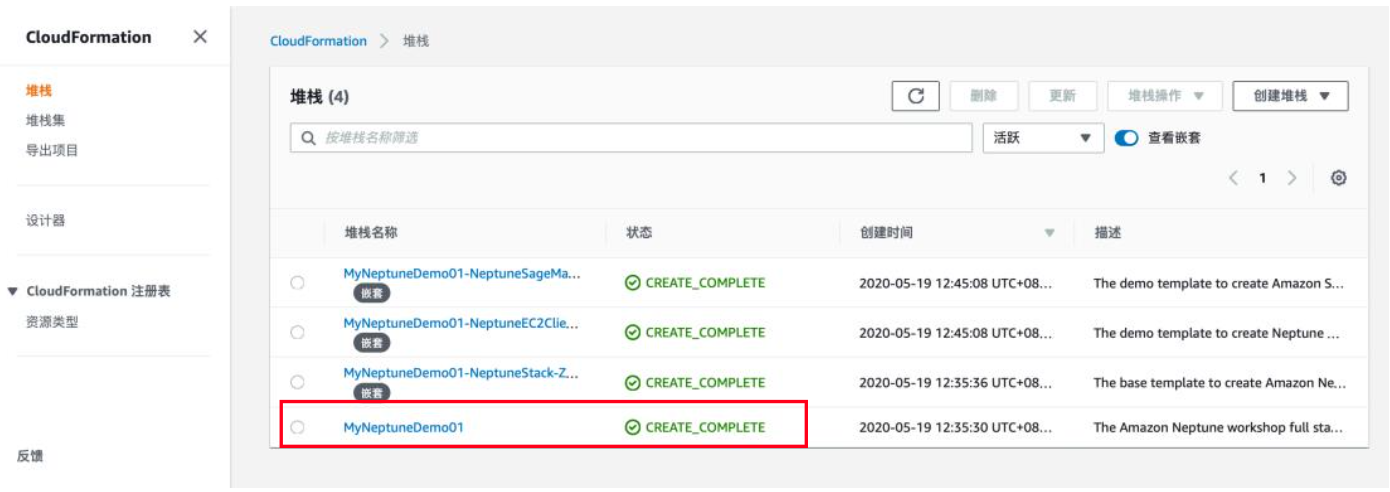The image size is (1390, 492).
Task: Click timestamp 2020-05-19 12:35:30
Action: [x=956, y=427]
